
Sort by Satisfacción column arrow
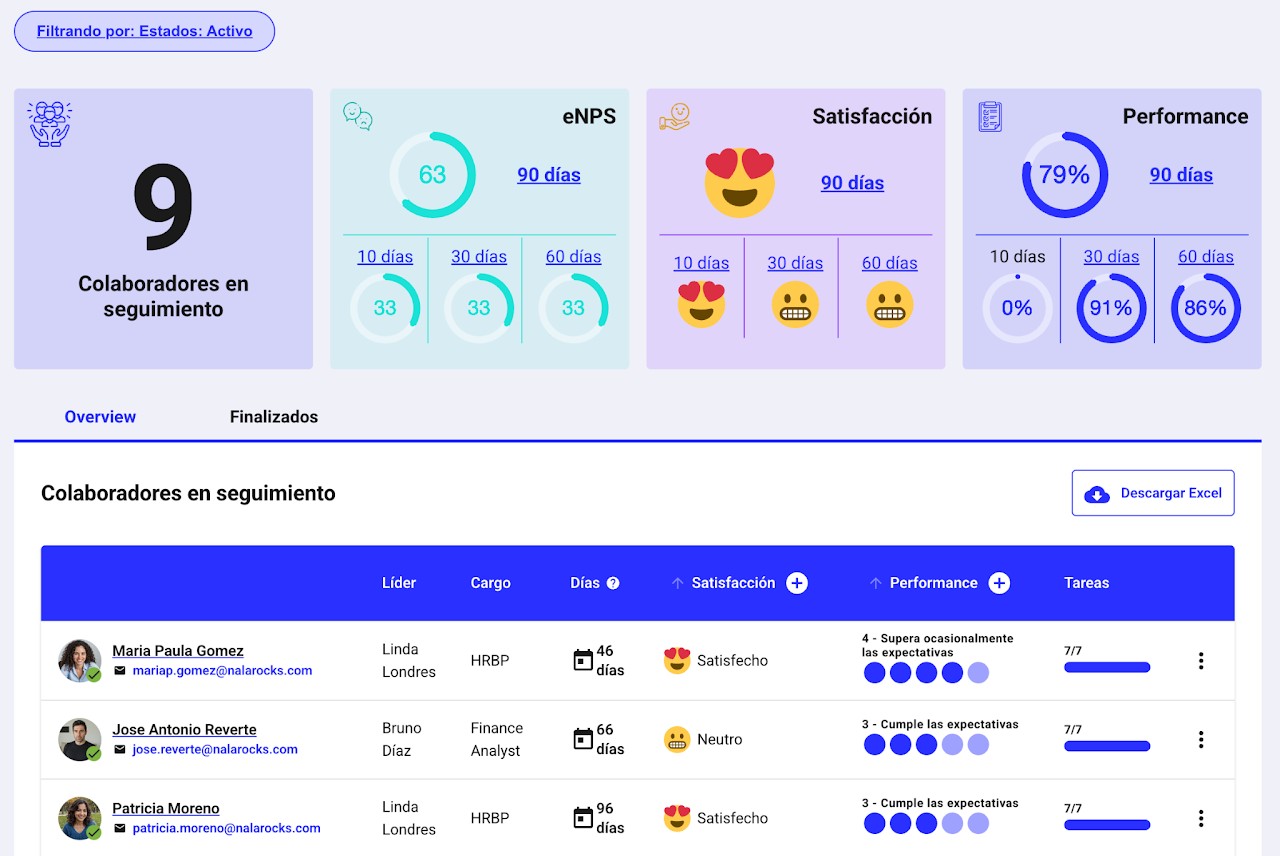[677, 583]
